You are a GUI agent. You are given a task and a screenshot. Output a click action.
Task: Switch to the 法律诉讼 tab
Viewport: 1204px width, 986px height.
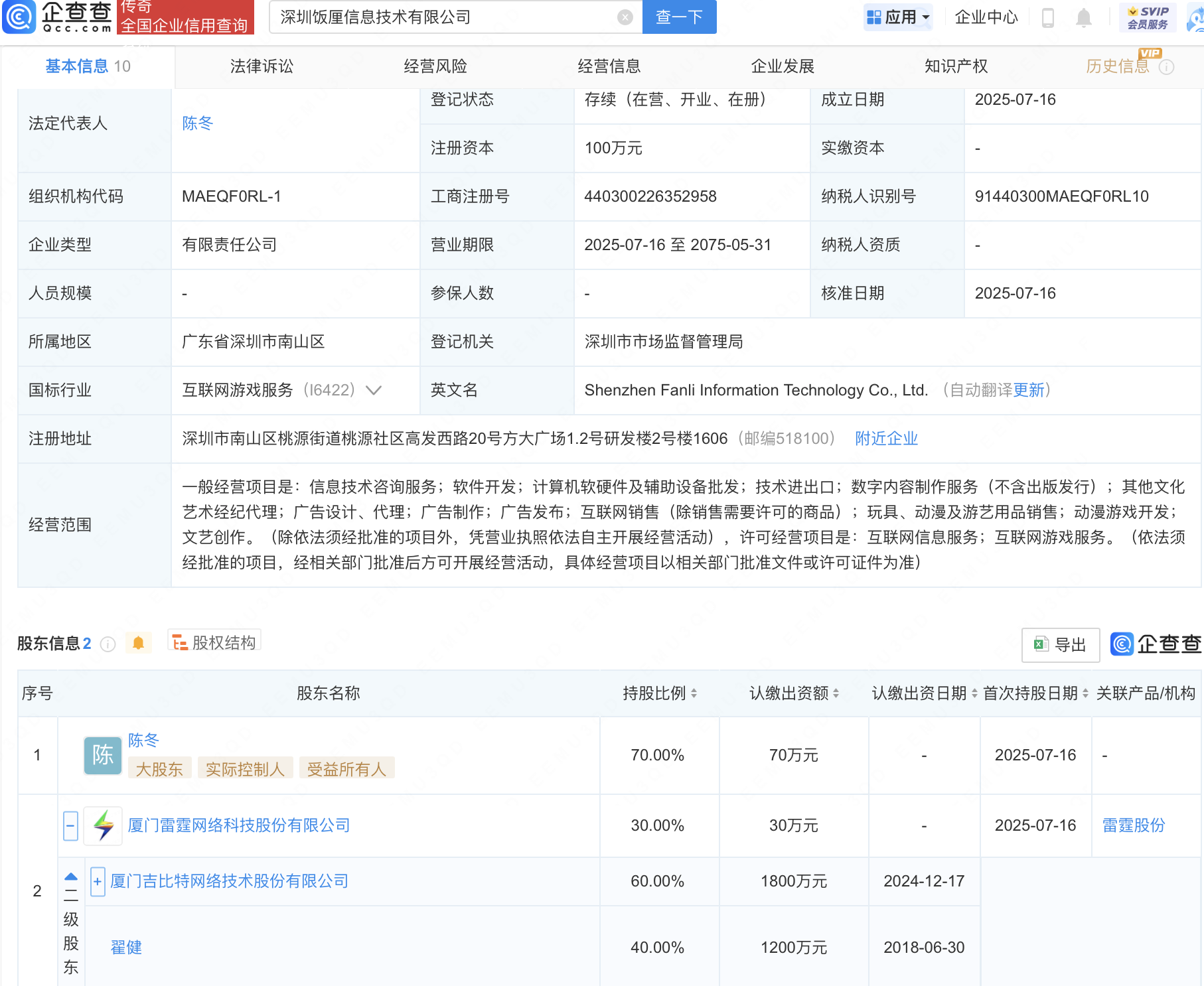pyautogui.click(x=262, y=66)
